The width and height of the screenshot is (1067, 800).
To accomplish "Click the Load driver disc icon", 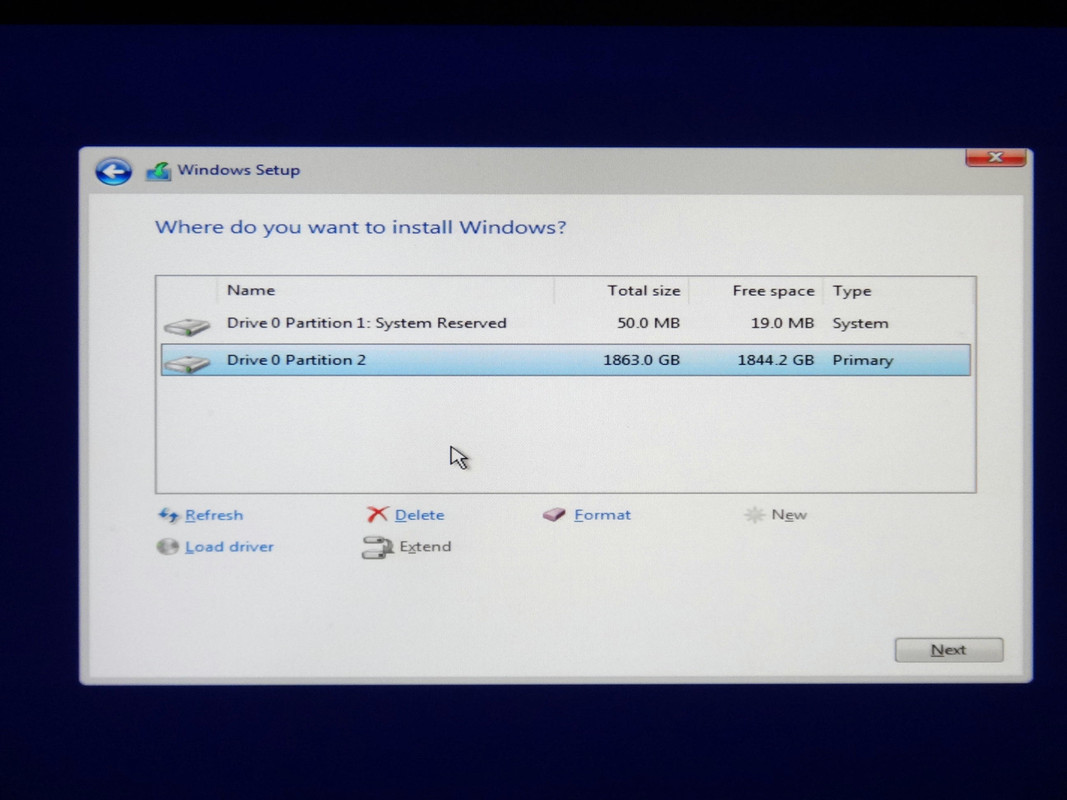I will coord(167,546).
